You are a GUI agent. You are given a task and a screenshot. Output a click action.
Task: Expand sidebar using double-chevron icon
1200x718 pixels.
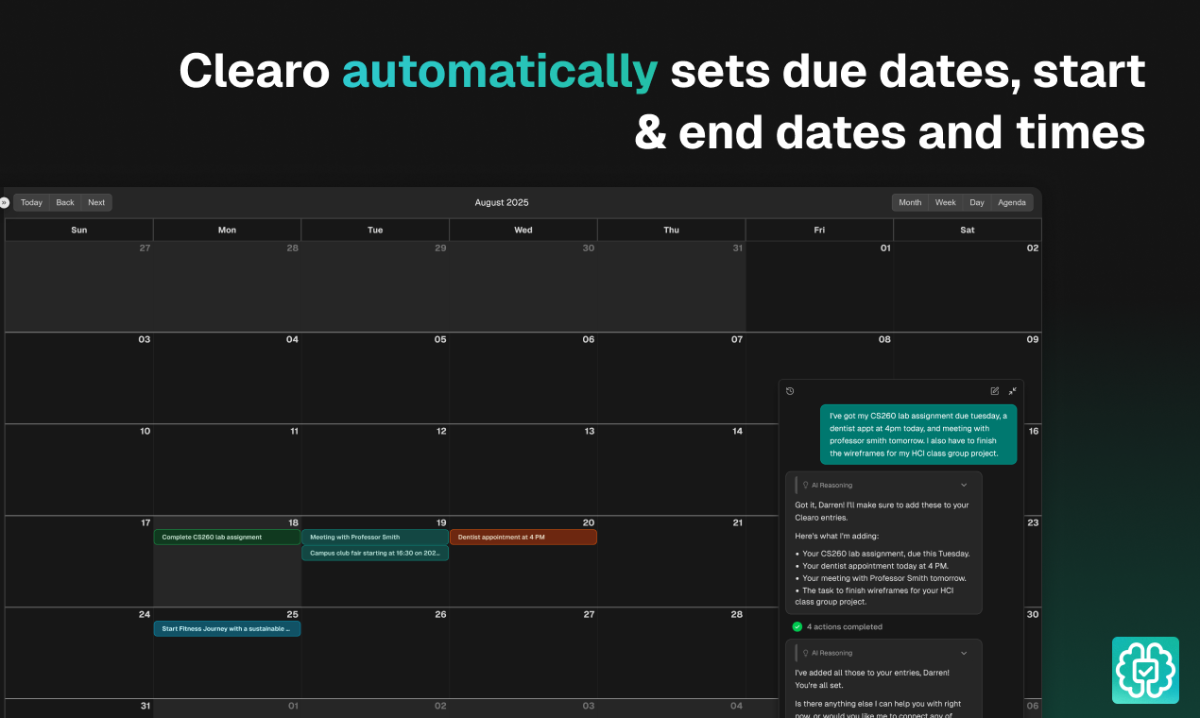click(4, 202)
